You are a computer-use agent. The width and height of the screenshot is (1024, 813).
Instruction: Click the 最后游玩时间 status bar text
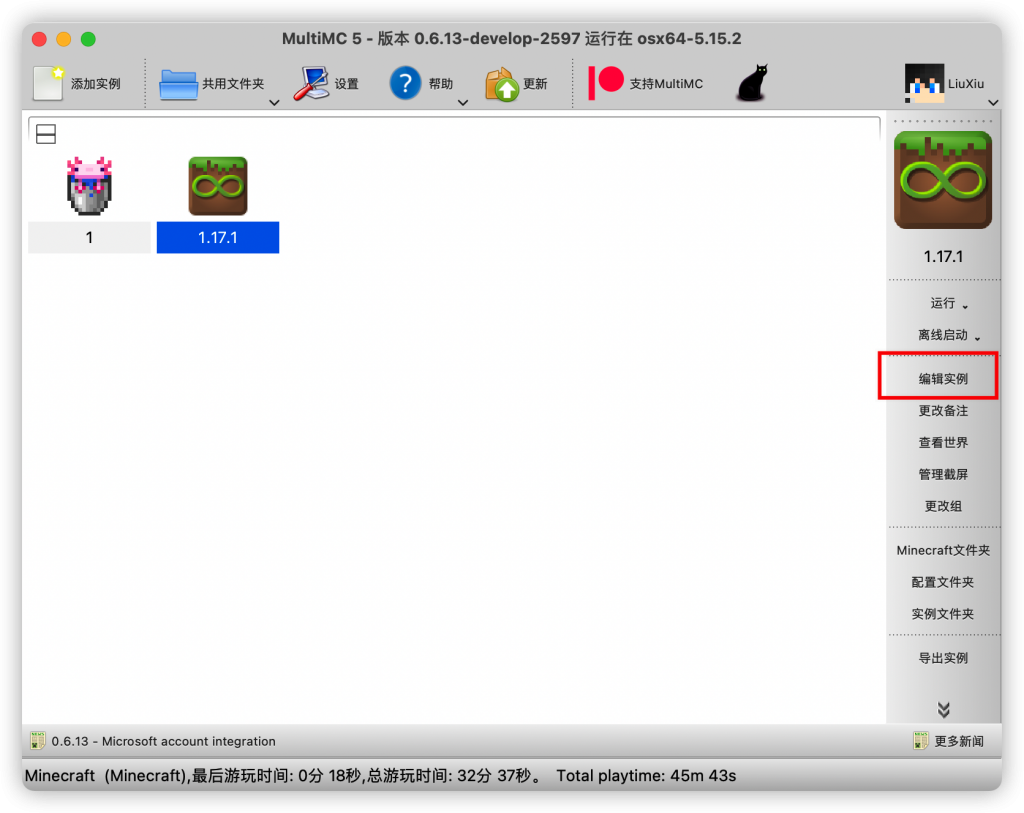[x=276, y=776]
